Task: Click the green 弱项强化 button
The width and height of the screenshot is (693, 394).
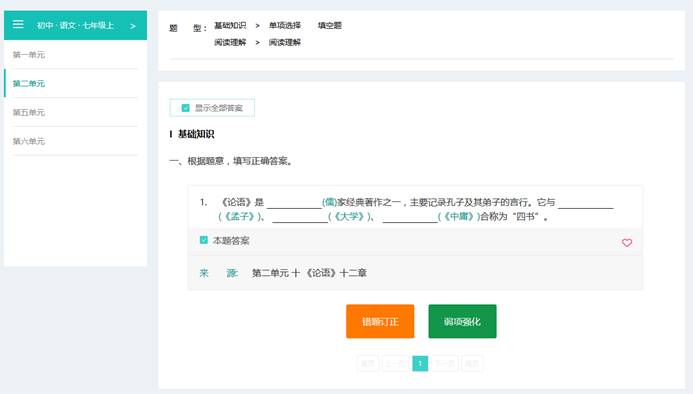Action: [462, 321]
